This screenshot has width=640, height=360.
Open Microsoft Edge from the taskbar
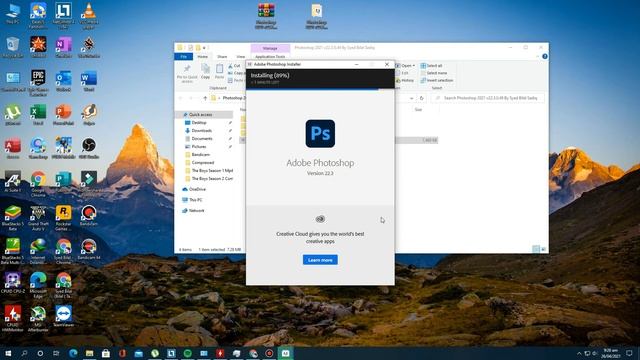coord(73,353)
